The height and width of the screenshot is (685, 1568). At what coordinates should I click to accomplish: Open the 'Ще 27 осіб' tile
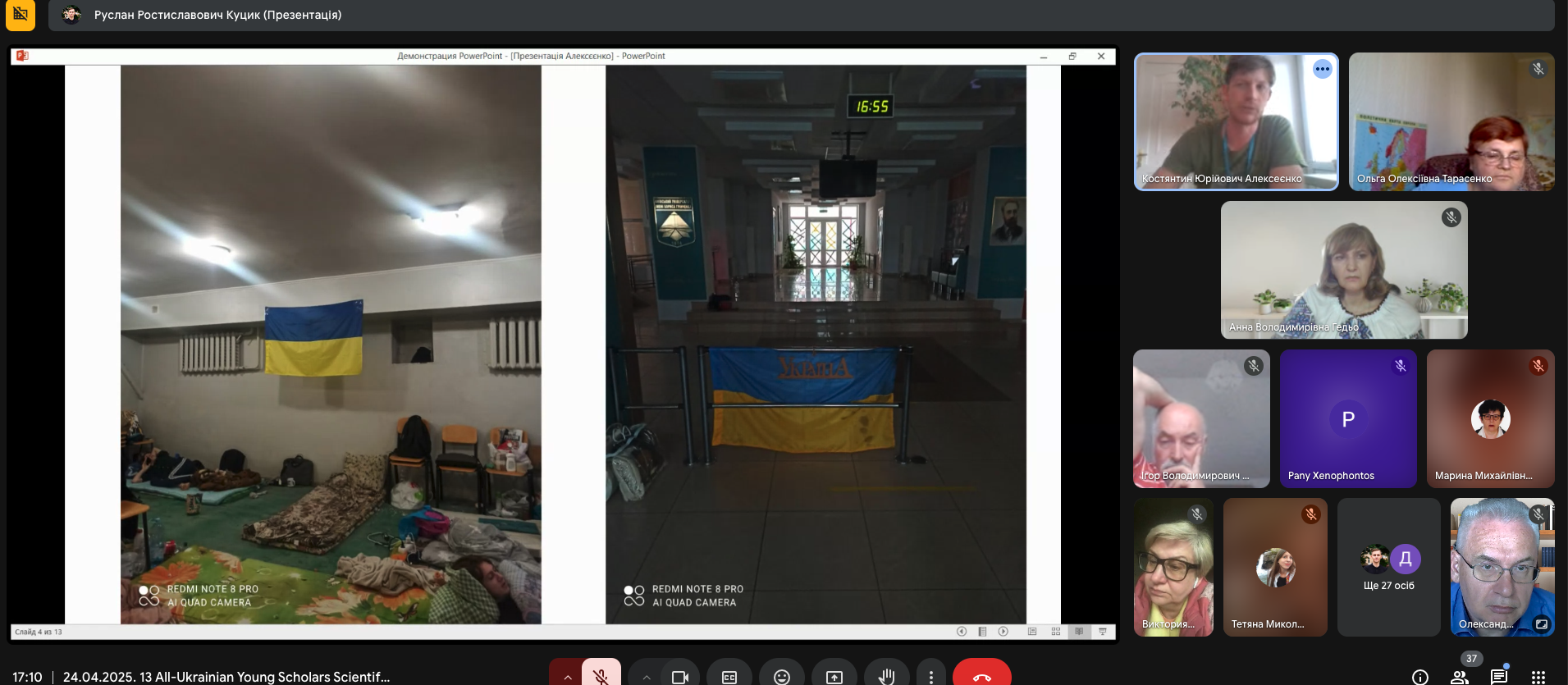tap(1388, 567)
